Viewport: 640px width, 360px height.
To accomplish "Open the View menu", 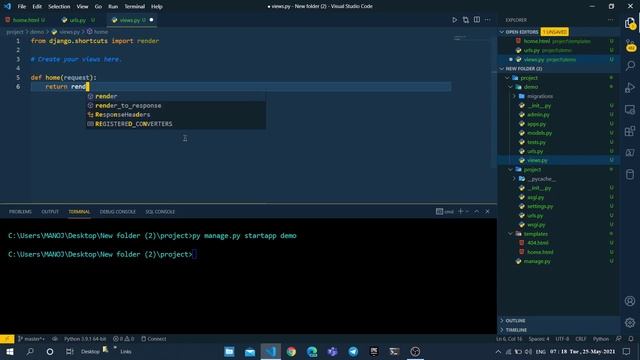I will coord(82,7).
